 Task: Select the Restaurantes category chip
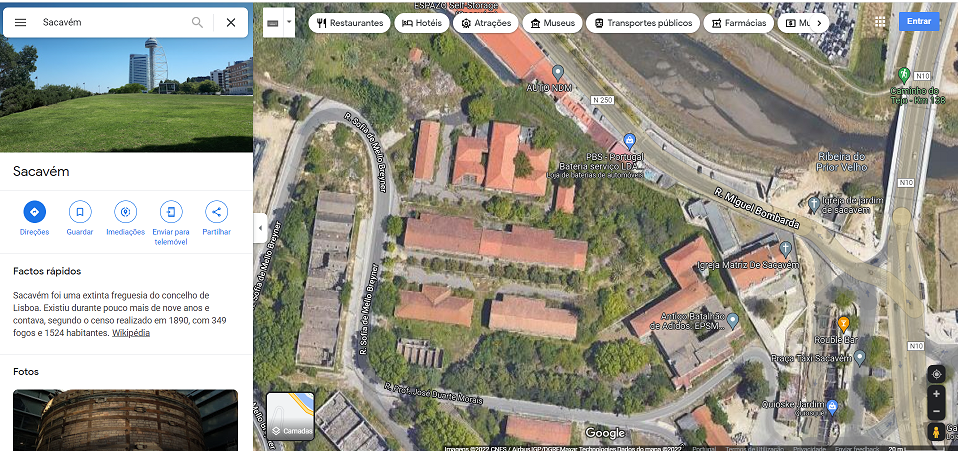[x=349, y=23]
